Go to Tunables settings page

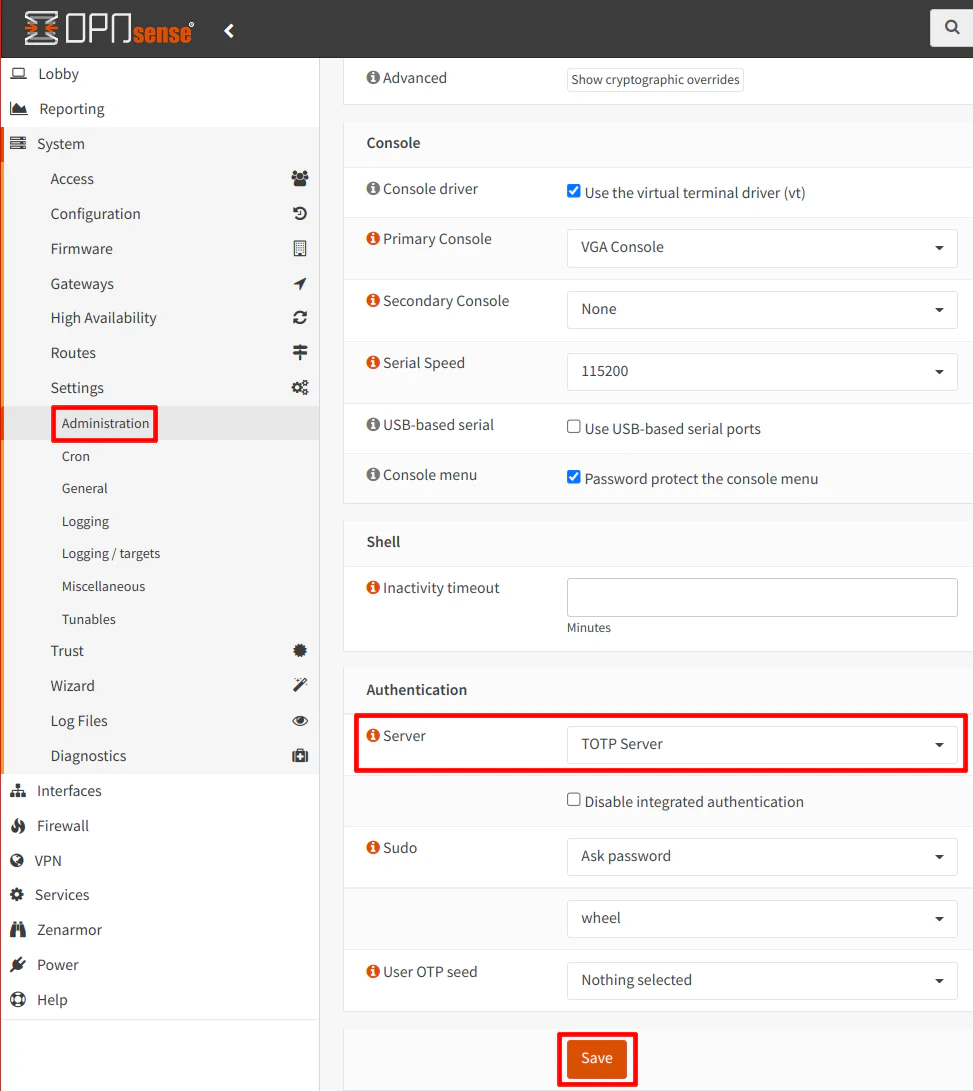(88, 619)
